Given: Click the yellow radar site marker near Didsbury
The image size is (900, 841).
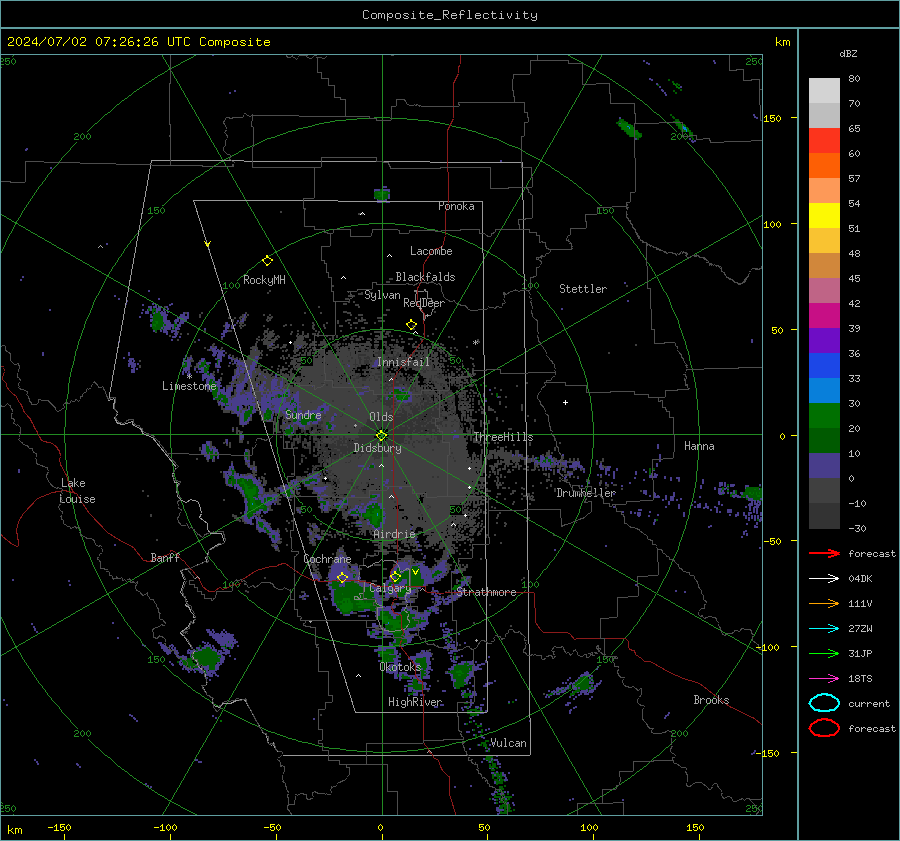Looking at the screenshot, I should (x=381, y=435).
